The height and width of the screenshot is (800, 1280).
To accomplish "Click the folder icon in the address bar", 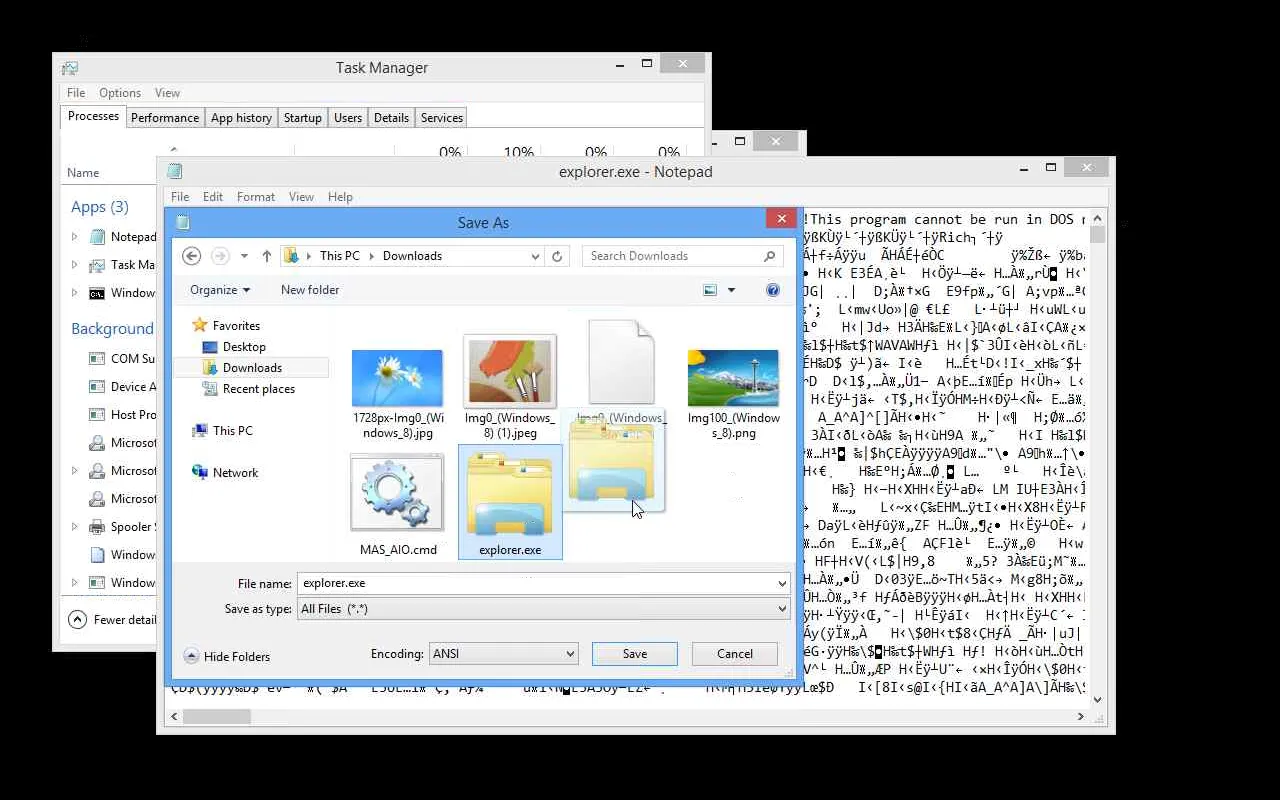I will (x=292, y=256).
